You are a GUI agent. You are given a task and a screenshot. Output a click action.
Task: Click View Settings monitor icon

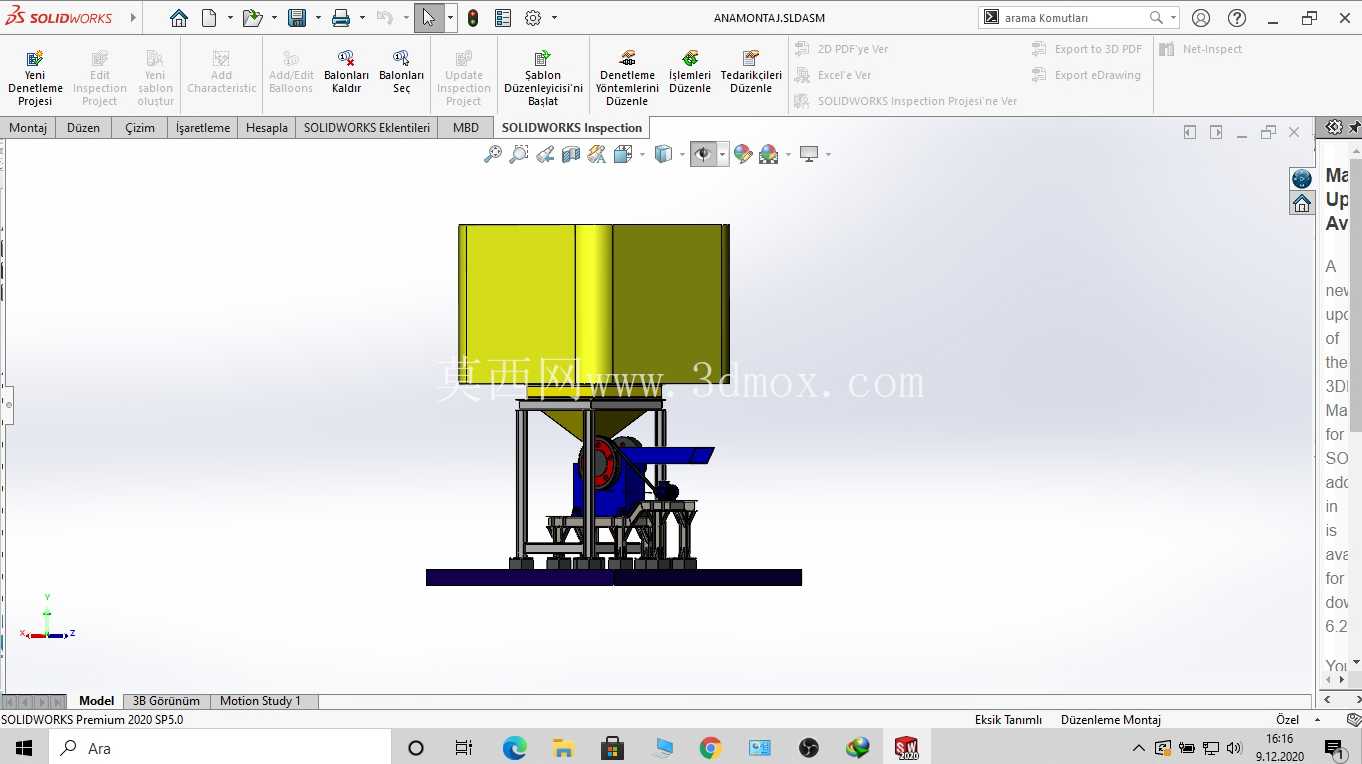pyautogui.click(x=809, y=154)
